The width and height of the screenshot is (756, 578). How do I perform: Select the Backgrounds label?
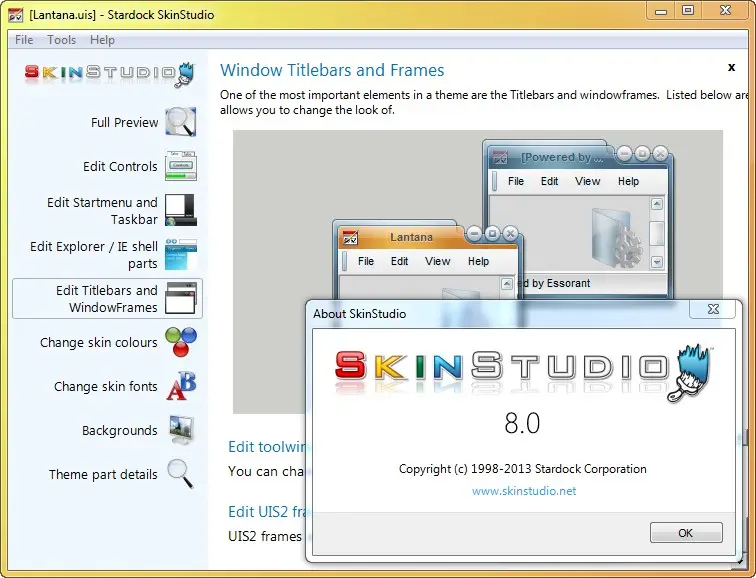tap(120, 430)
